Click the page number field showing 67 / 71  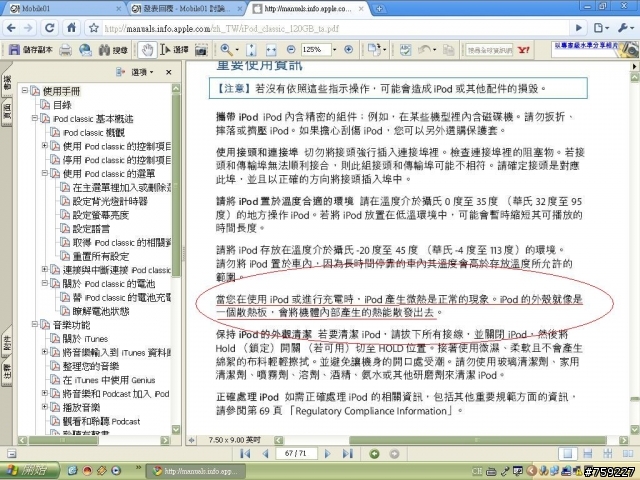point(296,453)
